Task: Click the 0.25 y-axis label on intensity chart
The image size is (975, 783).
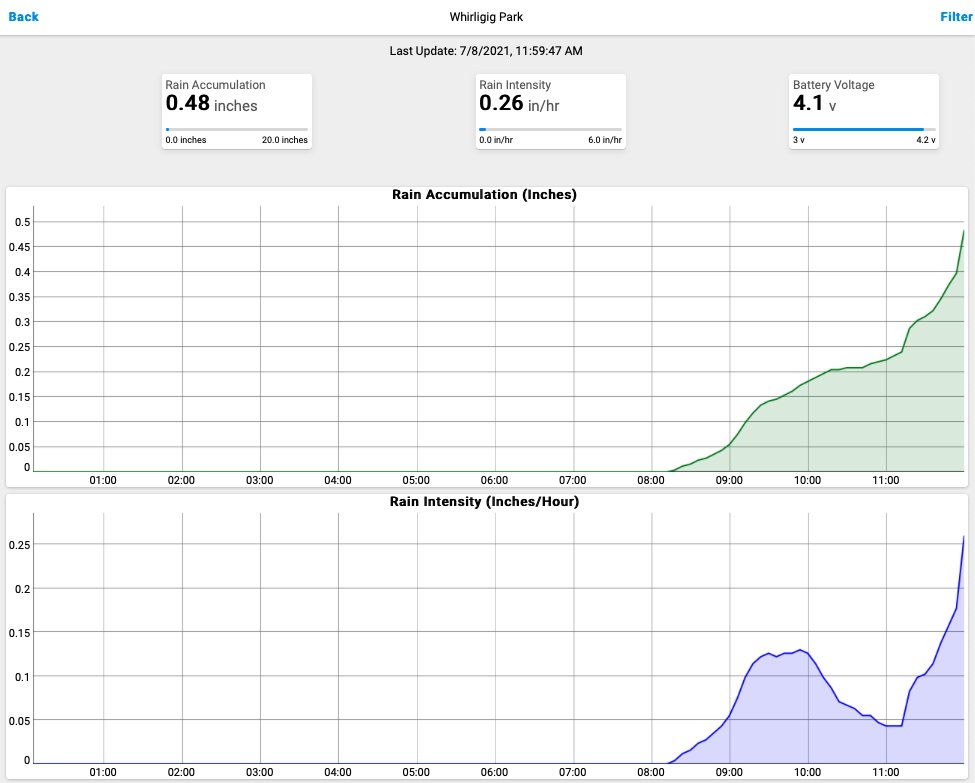Action: click(19, 545)
